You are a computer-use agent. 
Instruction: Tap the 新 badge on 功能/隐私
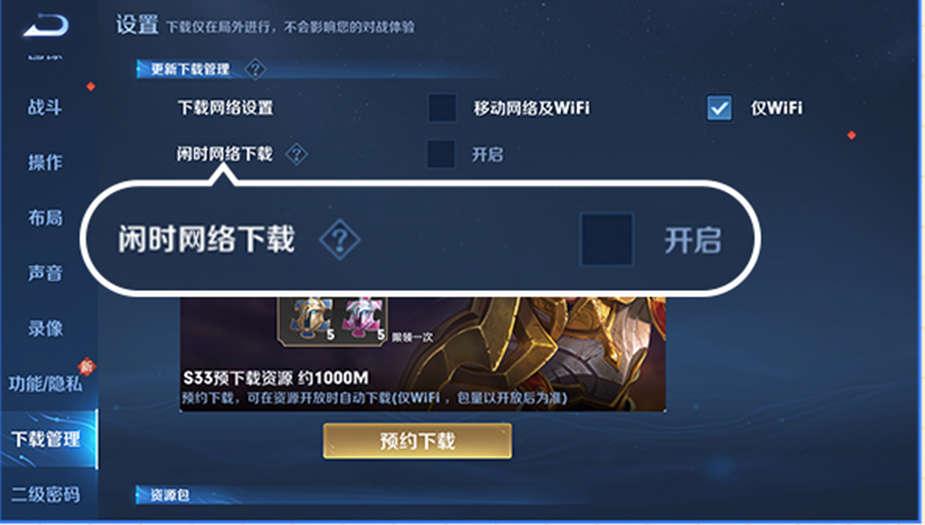(87, 366)
